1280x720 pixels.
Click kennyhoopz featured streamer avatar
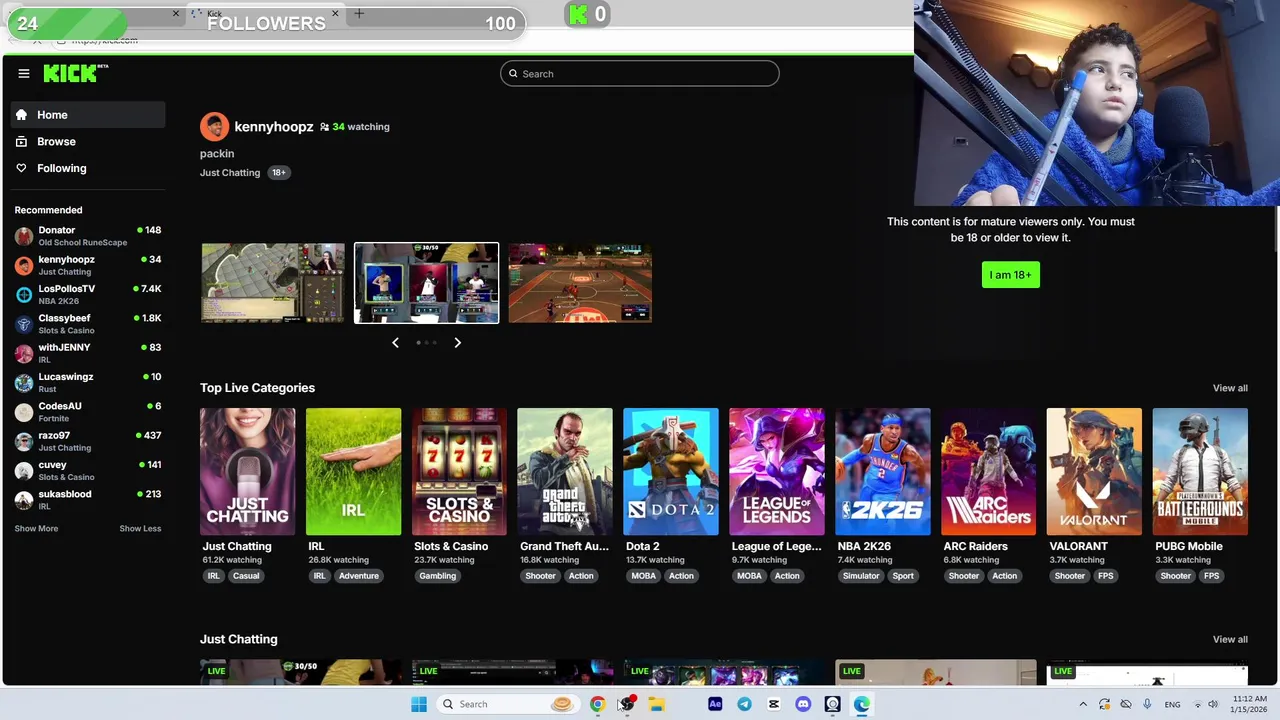[214, 127]
